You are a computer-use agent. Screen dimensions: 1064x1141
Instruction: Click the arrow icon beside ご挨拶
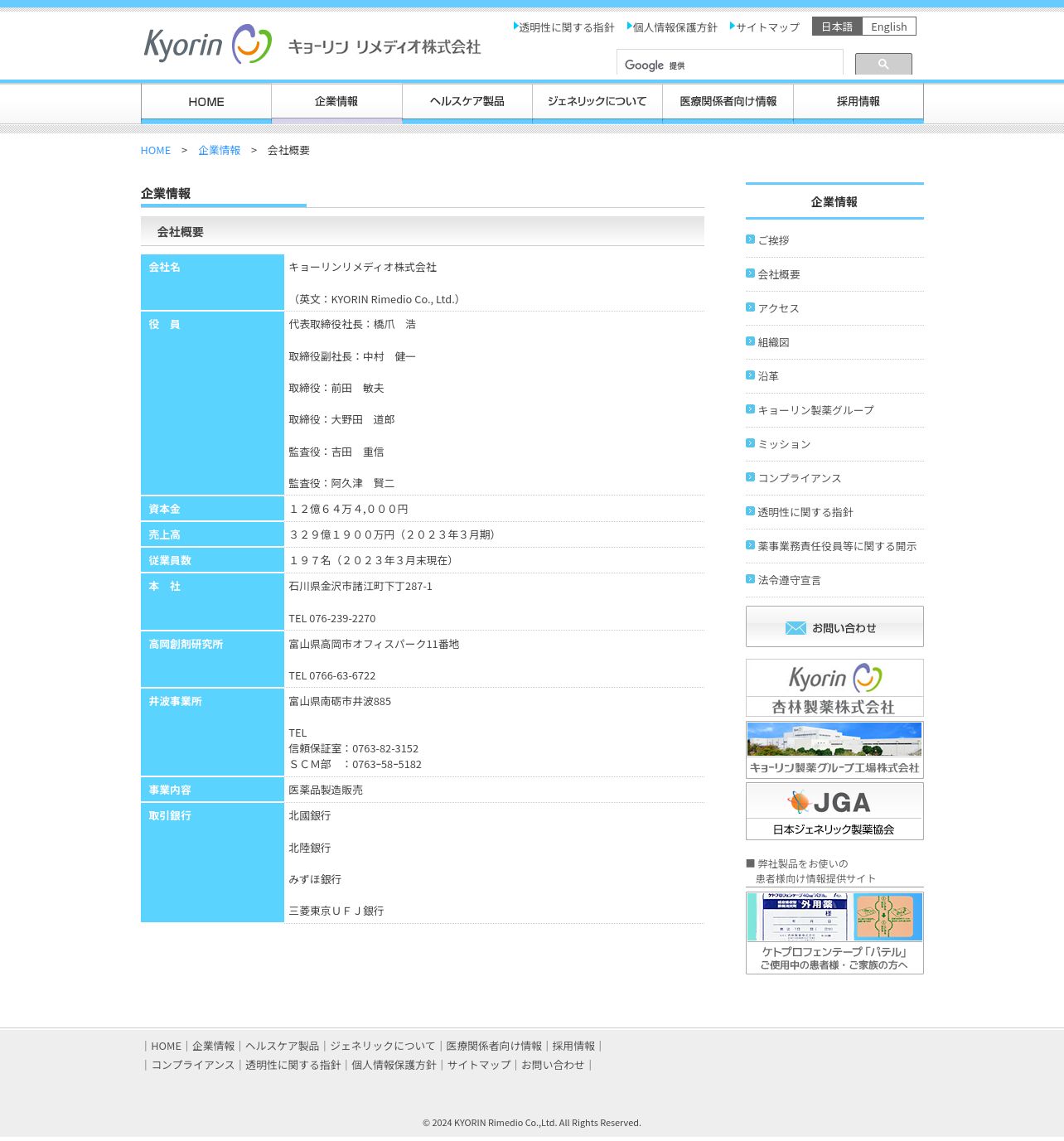tap(750, 239)
